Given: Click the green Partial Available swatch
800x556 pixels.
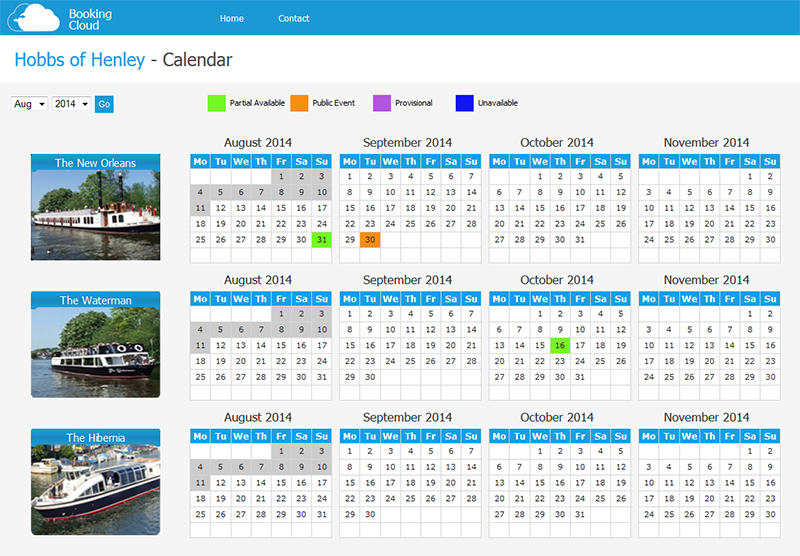Looking at the screenshot, I should click(216, 103).
